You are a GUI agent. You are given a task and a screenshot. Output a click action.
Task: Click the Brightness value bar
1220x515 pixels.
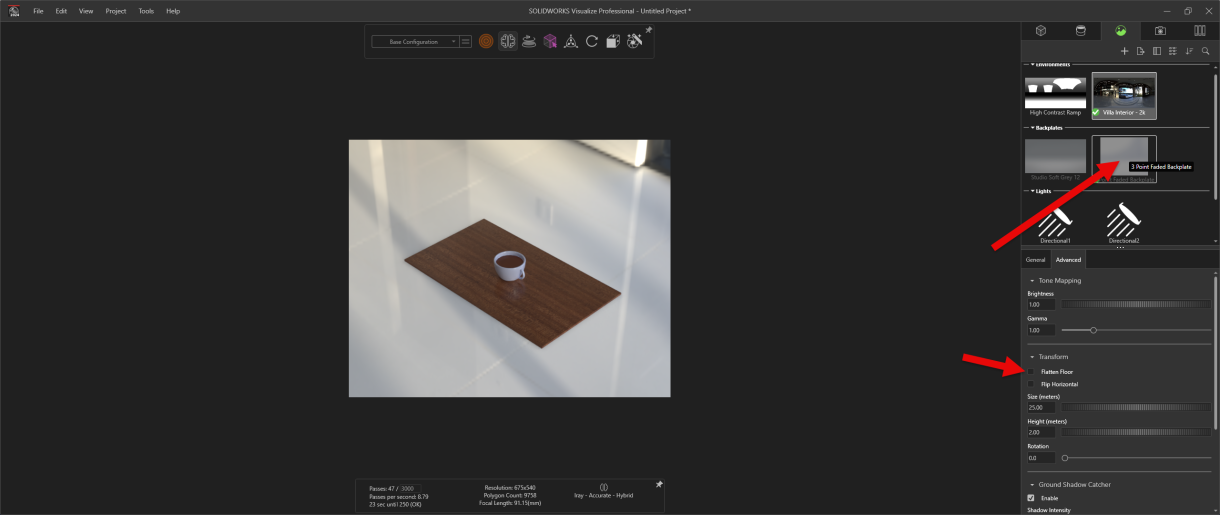tap(1135, 304)
